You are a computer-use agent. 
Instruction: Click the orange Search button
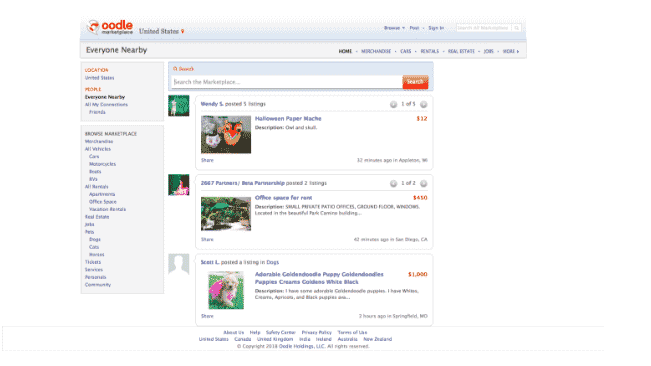click(415, 82)
